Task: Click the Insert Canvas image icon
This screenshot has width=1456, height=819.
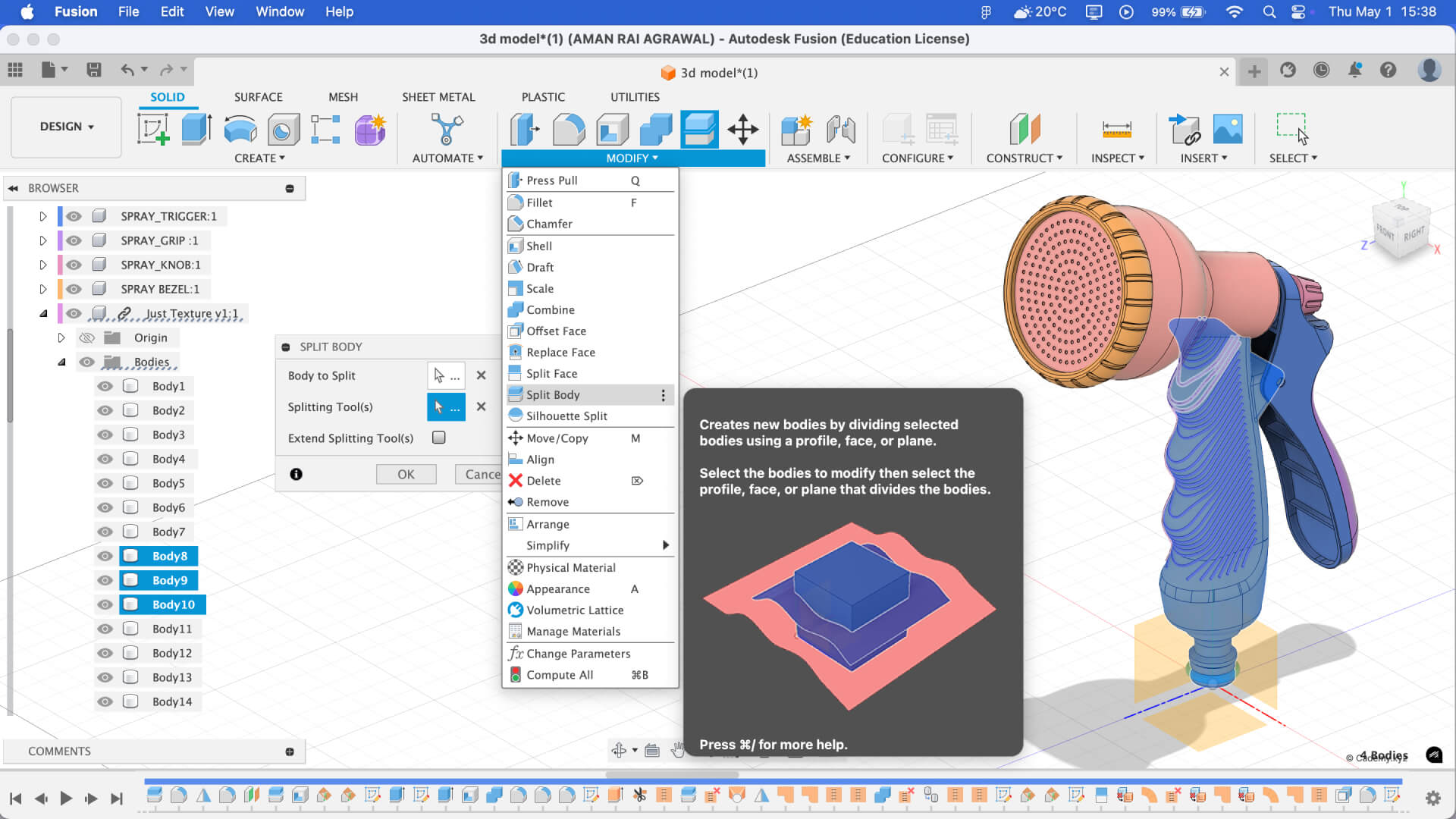Action: tap(1228, 129)
